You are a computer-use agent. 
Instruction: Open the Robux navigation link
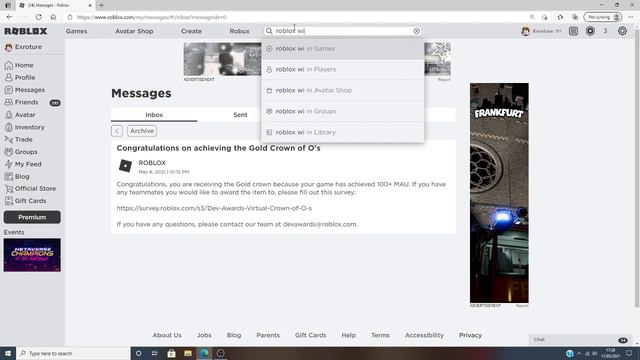[x=239, y=31]
